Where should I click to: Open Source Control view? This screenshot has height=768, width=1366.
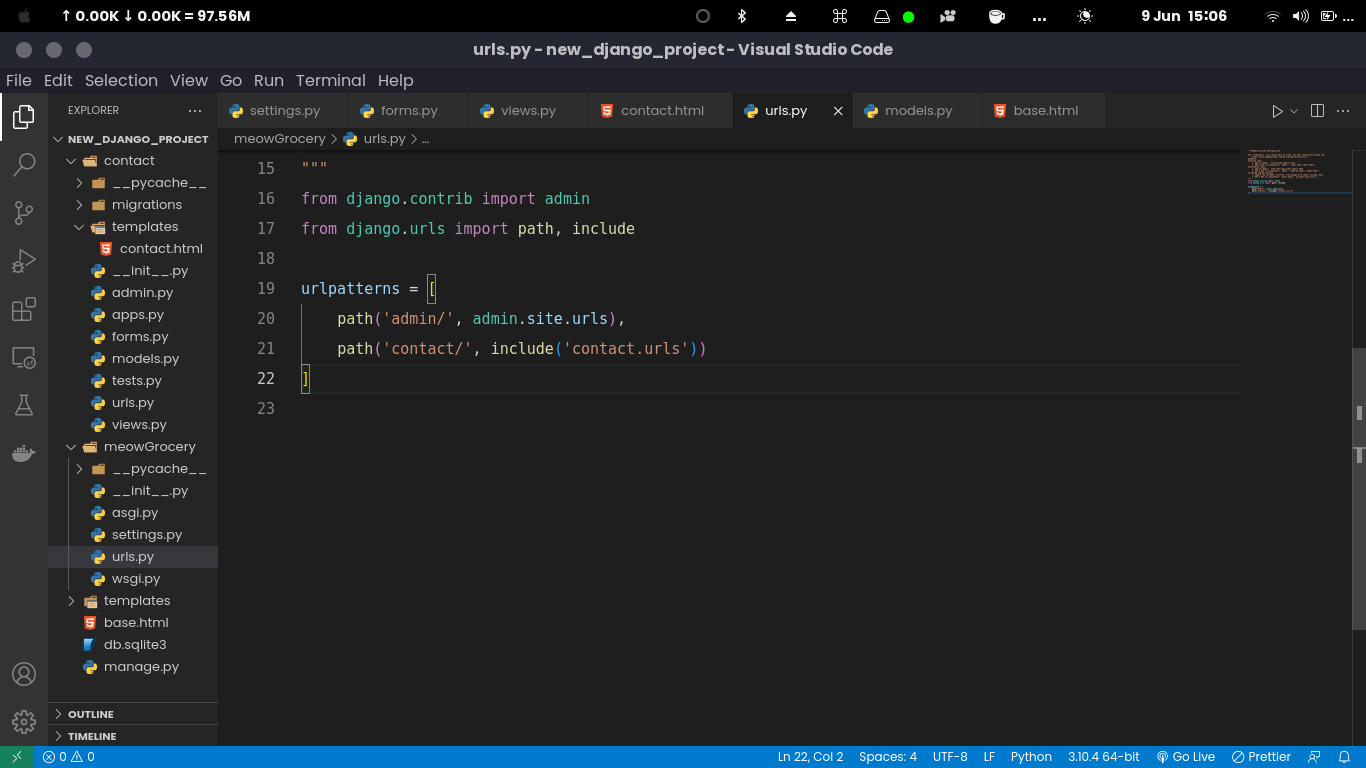tap(24, 212)
